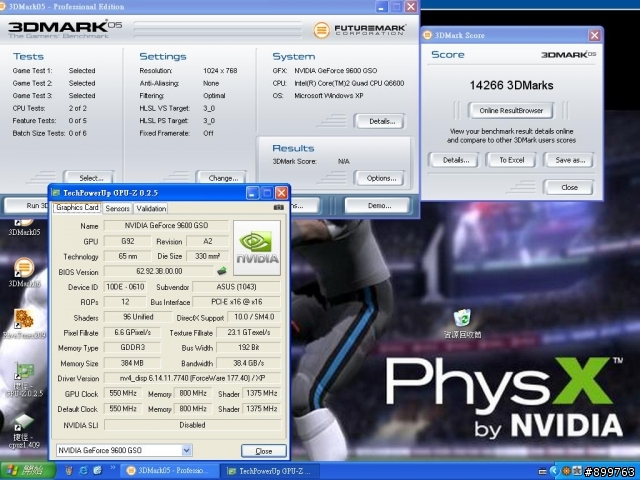Click Options button under Results

click(380, 178)
